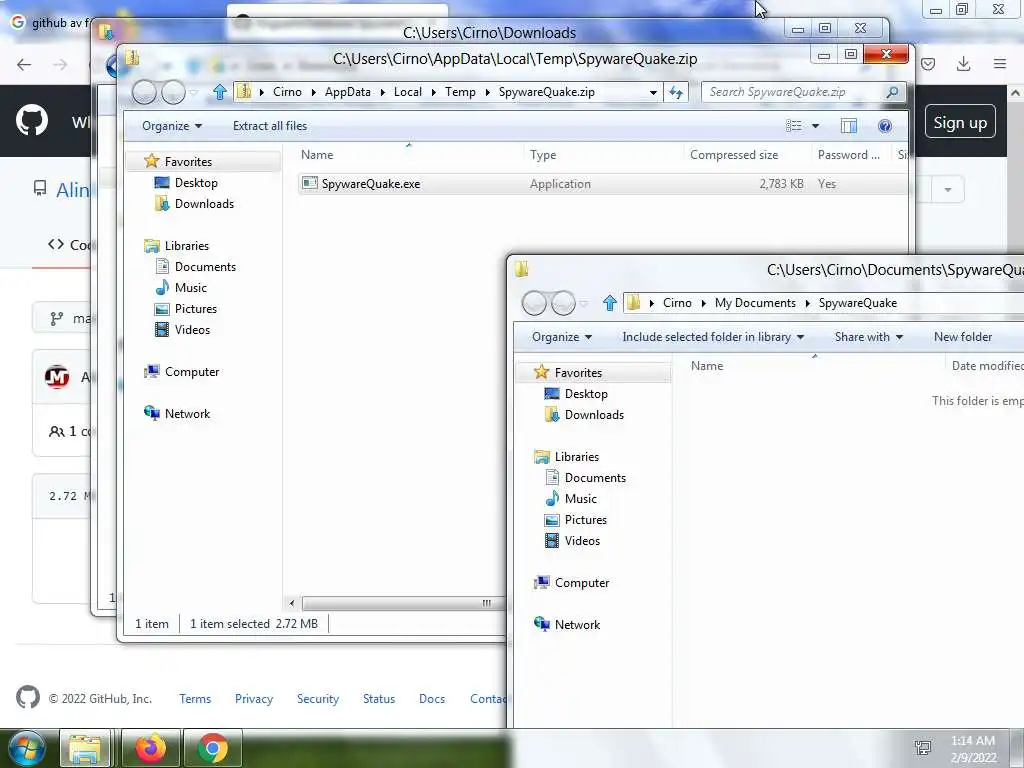Click the Forward button in the zip window
The image size is (1024, 768).
click(173, 92)
